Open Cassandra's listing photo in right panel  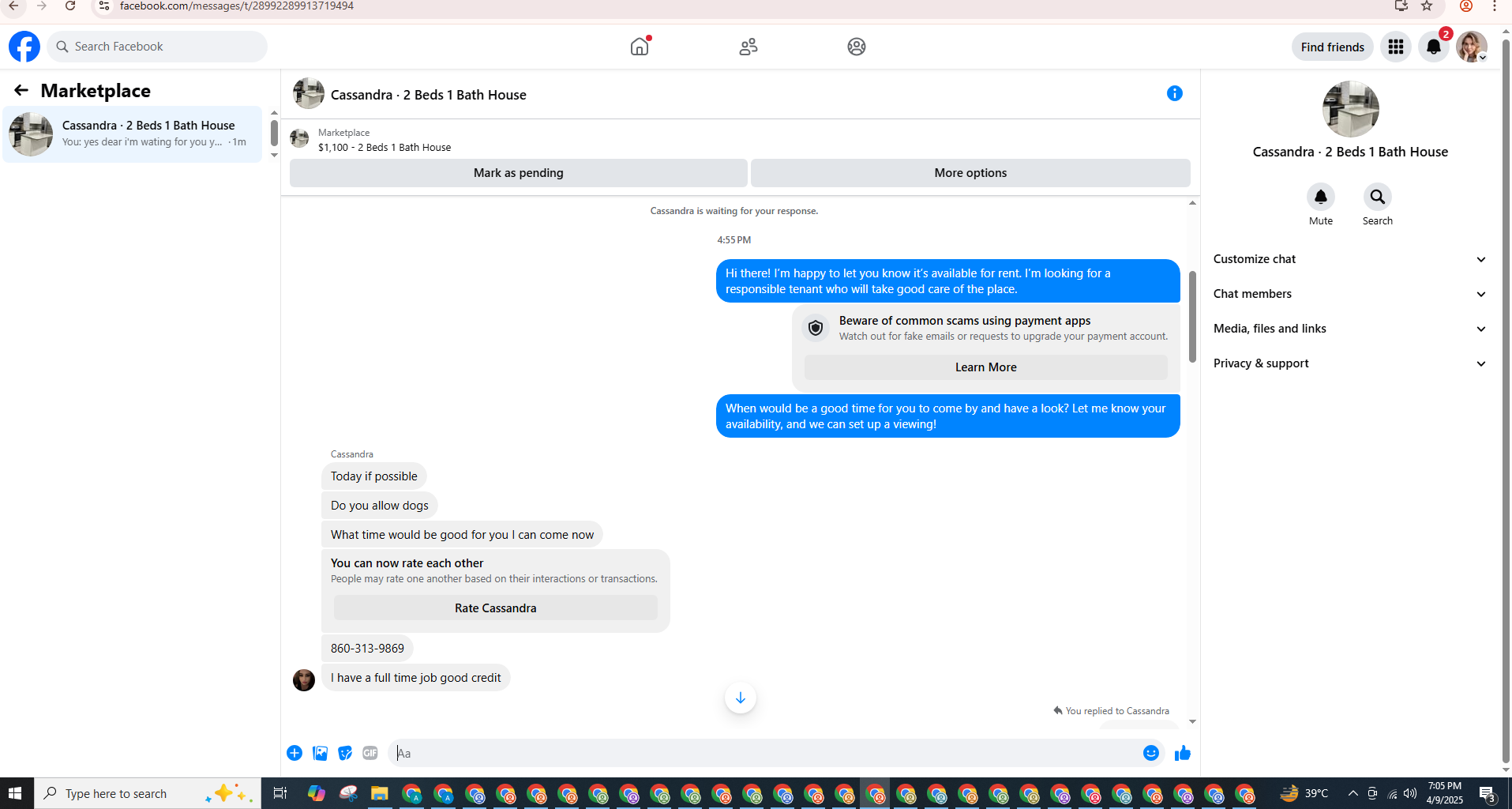[x=1350, y=109]
